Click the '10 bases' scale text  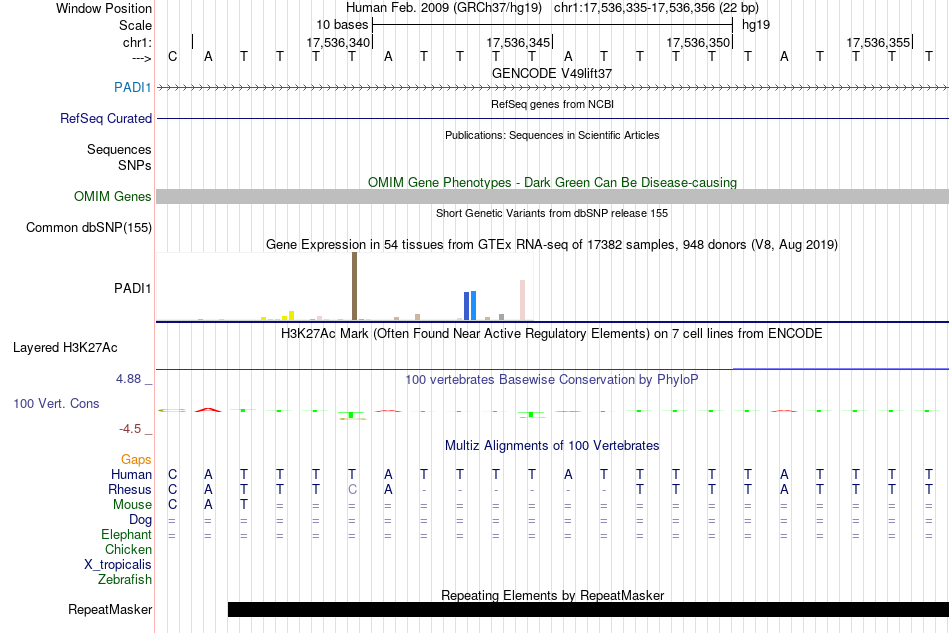tap(342, 25)
